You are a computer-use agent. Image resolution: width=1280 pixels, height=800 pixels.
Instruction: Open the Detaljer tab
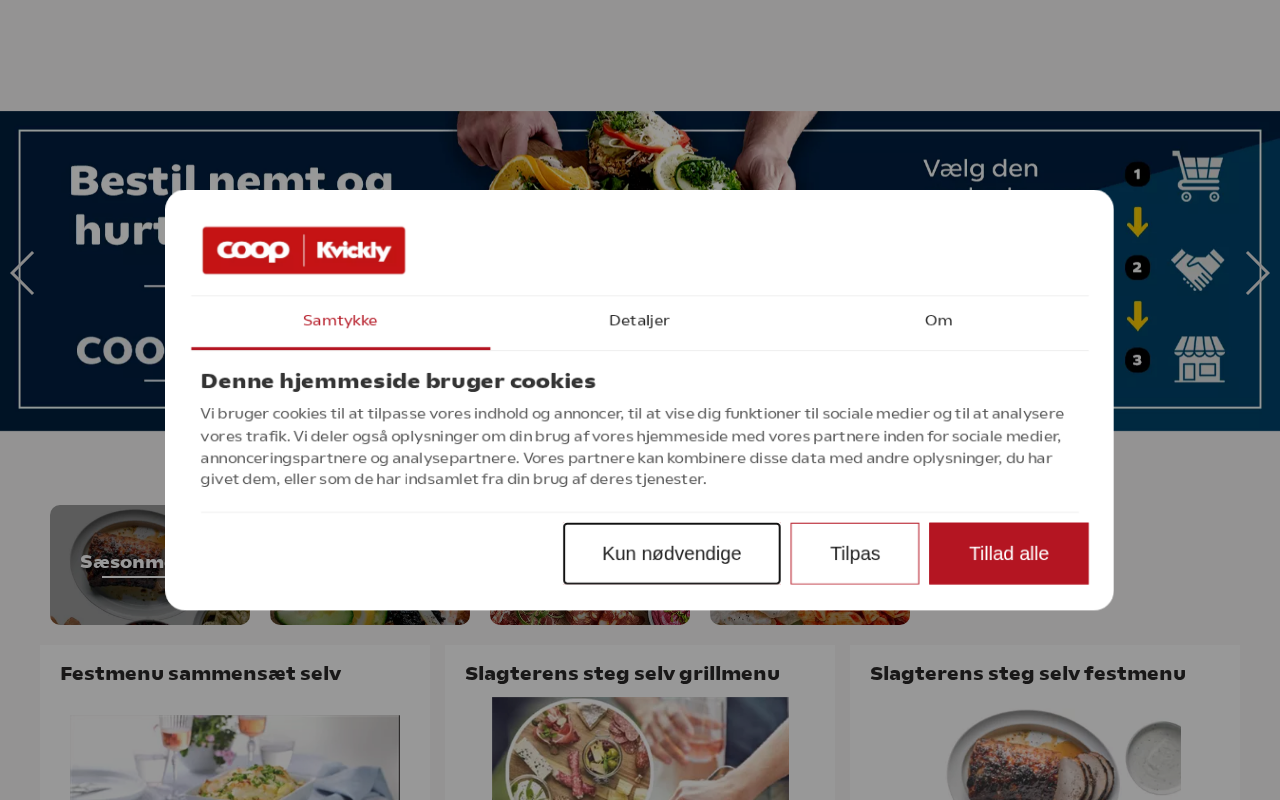coord(639,321)
